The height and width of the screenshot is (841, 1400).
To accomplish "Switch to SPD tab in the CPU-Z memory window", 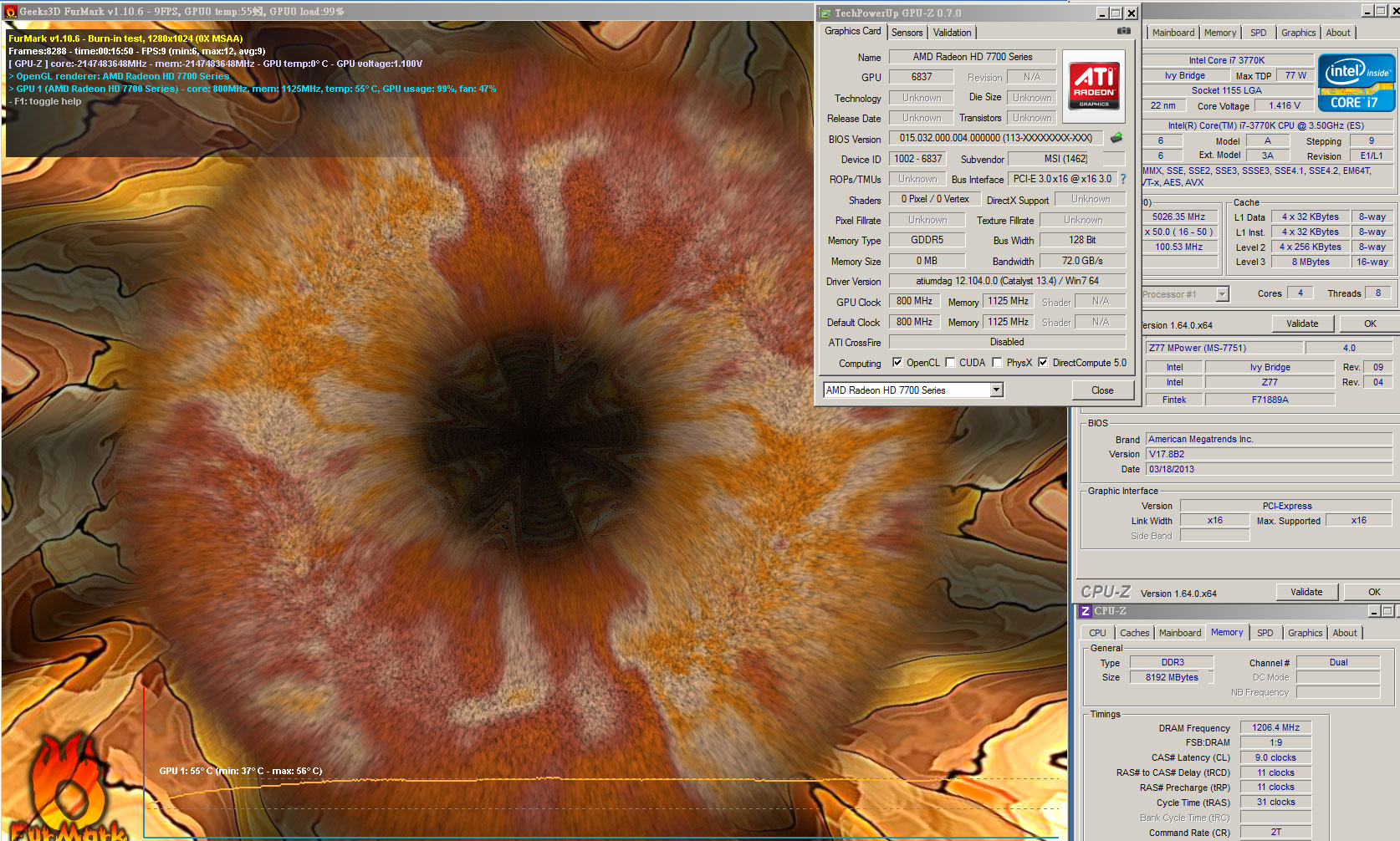I will pos(1265,633).
